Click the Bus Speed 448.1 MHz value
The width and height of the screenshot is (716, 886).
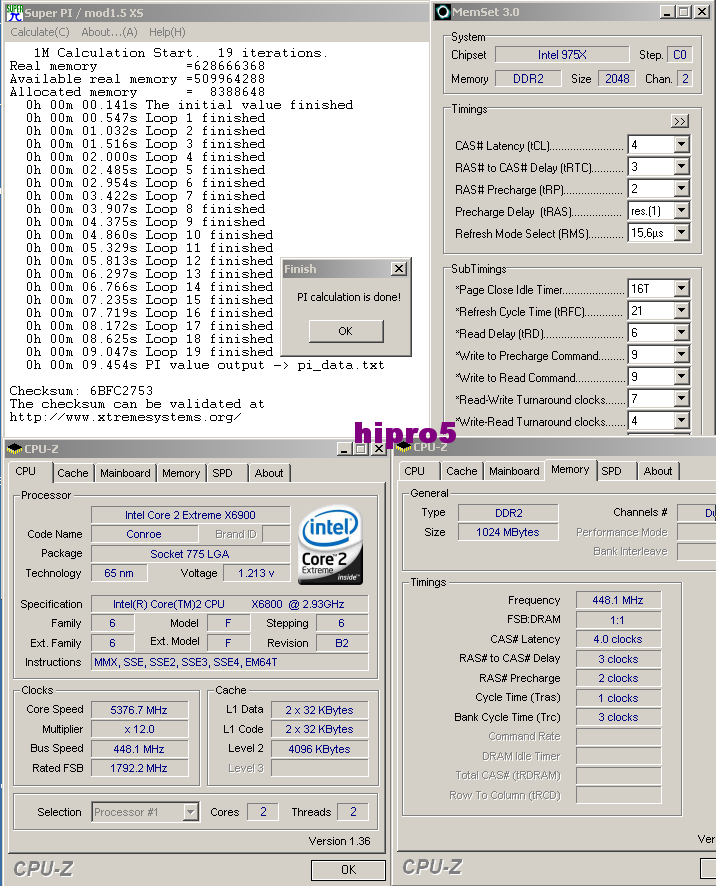(x=139, y=749)
